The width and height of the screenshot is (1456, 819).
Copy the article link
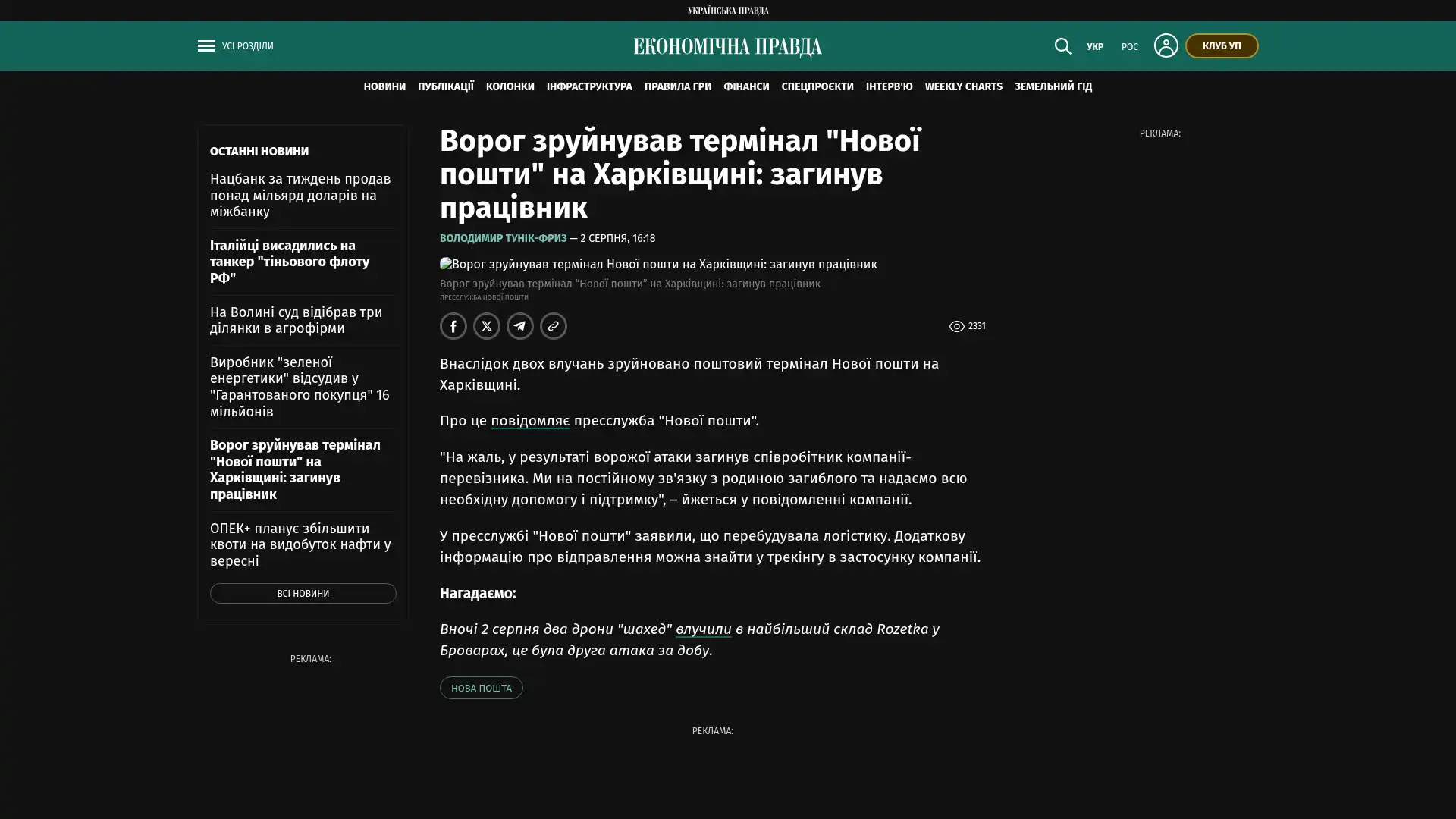(x=554, y=326)
